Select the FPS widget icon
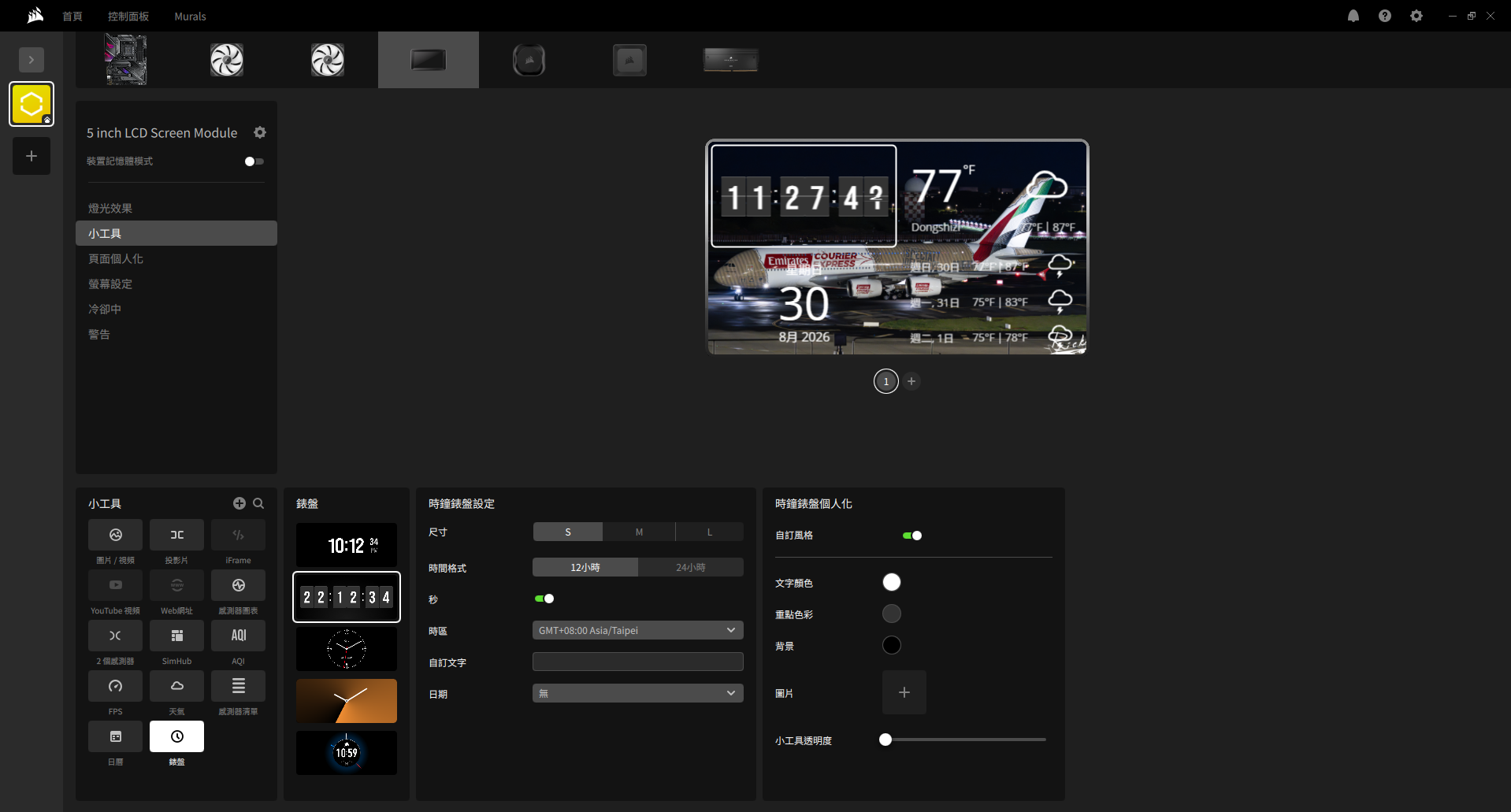 [115, 686]
